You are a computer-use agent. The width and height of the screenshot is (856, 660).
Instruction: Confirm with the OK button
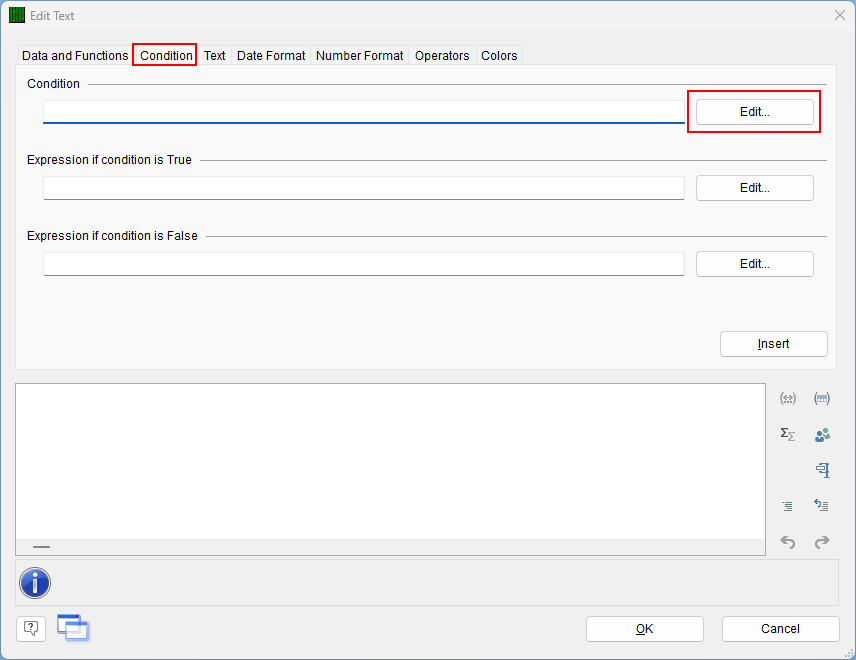(x=644, y=629)
